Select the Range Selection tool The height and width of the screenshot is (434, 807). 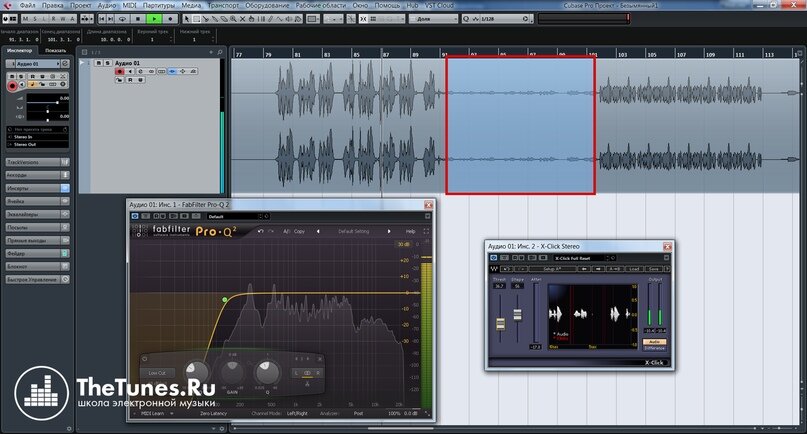[x=196, y=19]
